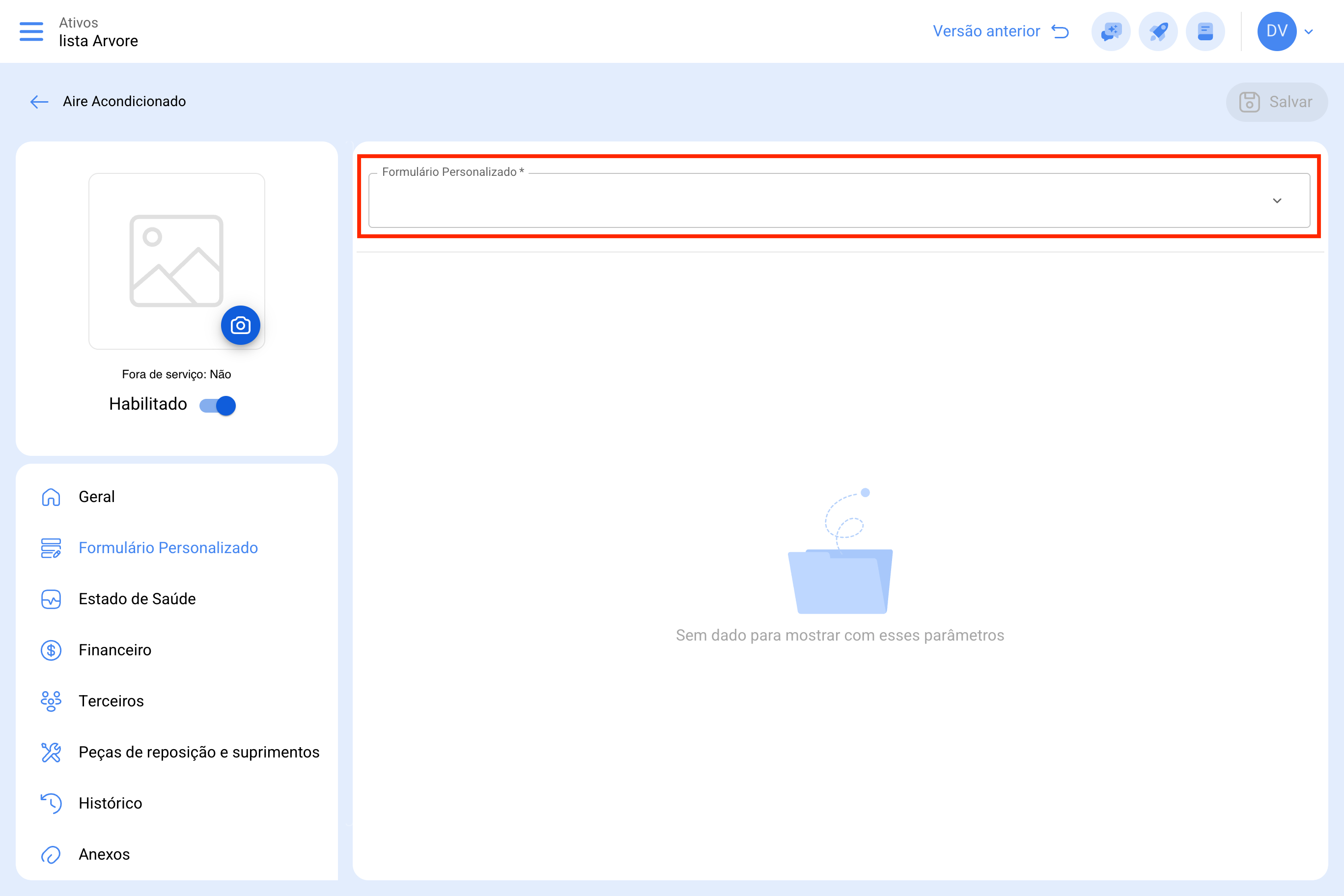The height and width of the screenshot is (896, 1344).
Task: Click the health pulse icon
Action: pyautogui.click(x=51, y=599)
